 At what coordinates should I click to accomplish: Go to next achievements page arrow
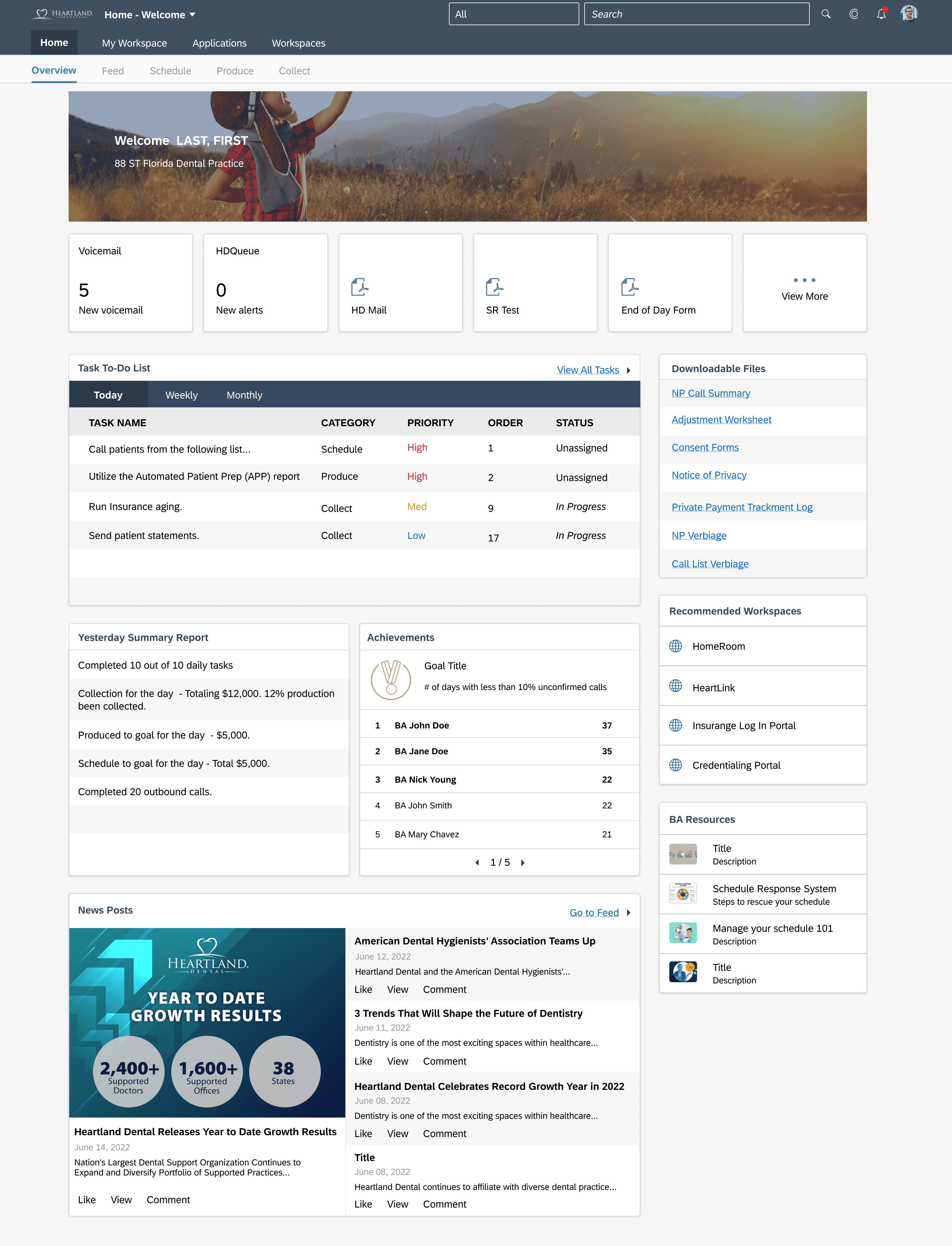tap(523, 862)
